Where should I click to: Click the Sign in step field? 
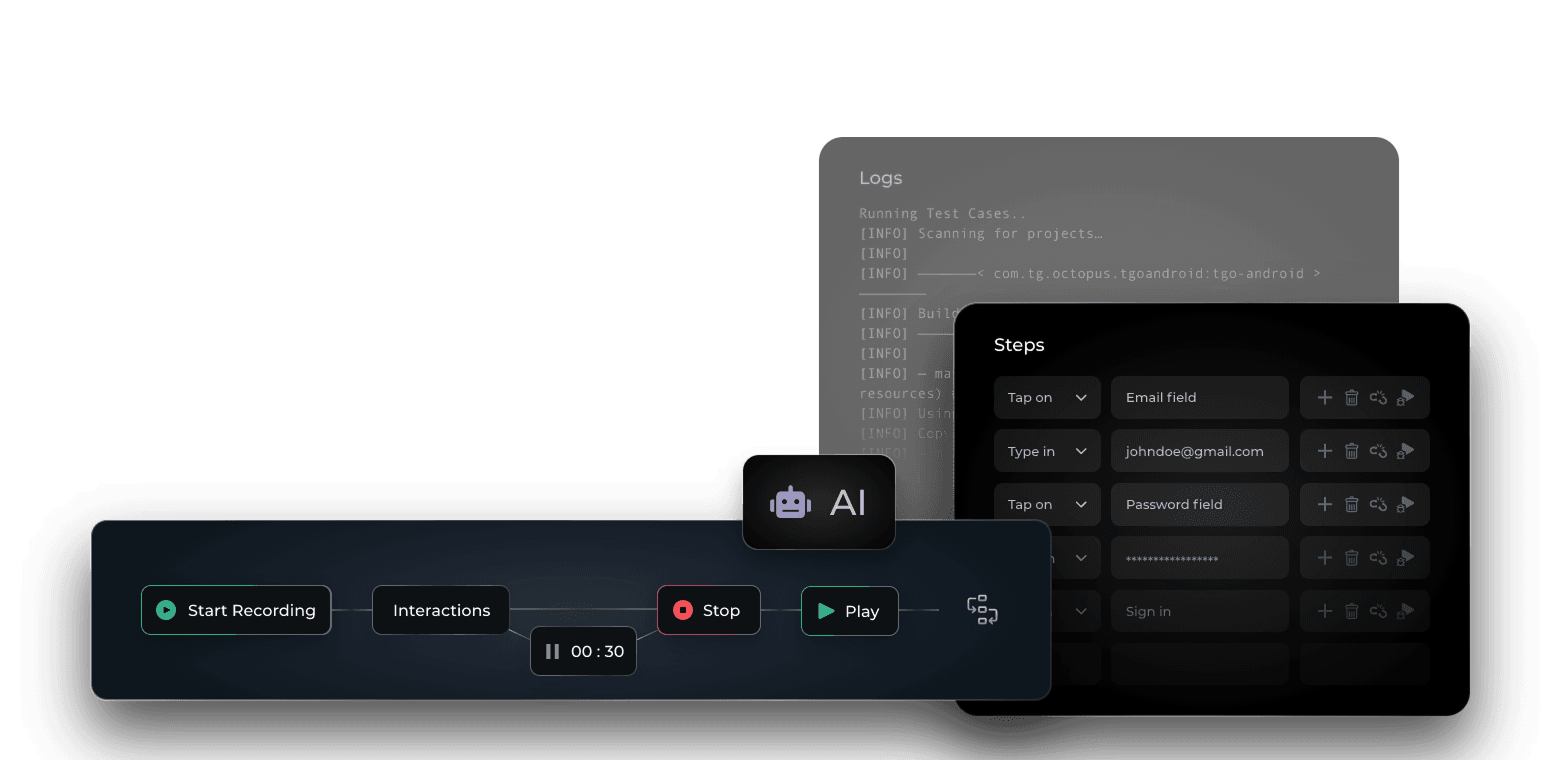[1199, 611]
